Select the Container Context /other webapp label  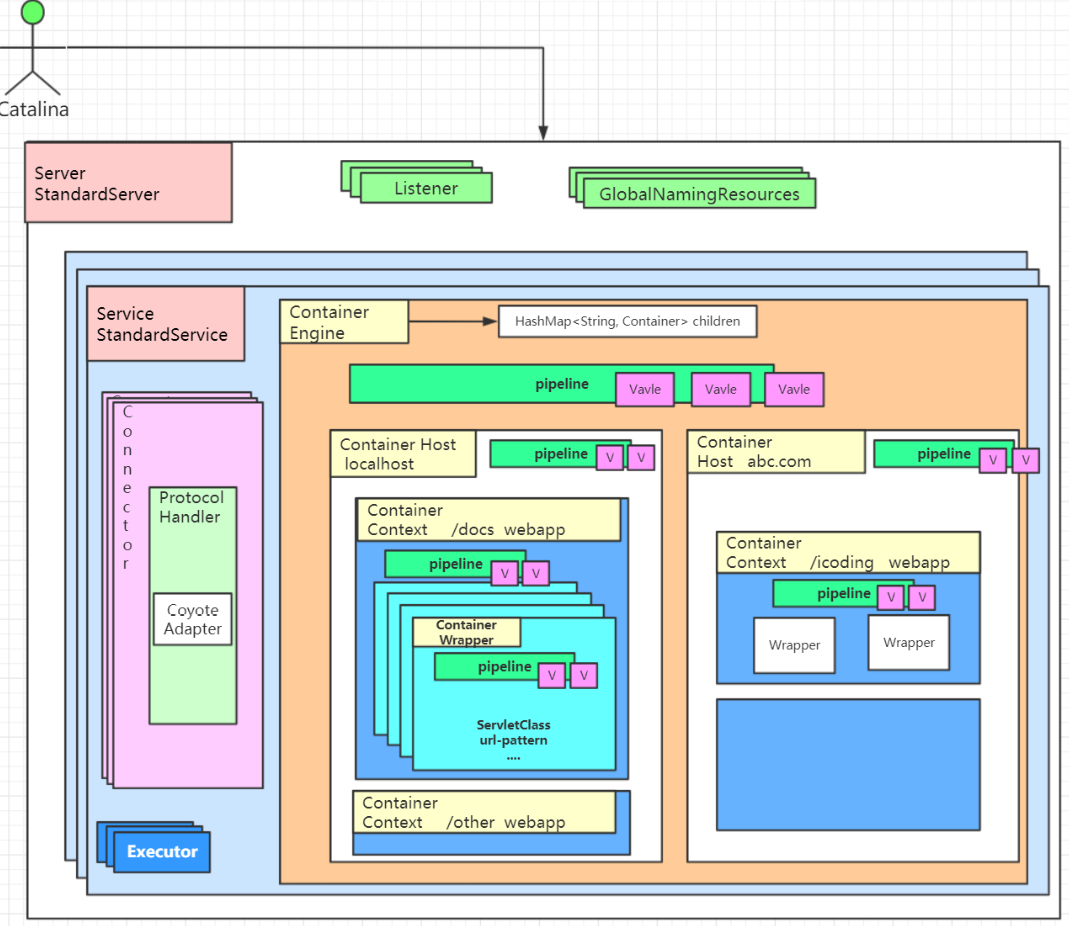coord(484,812)
